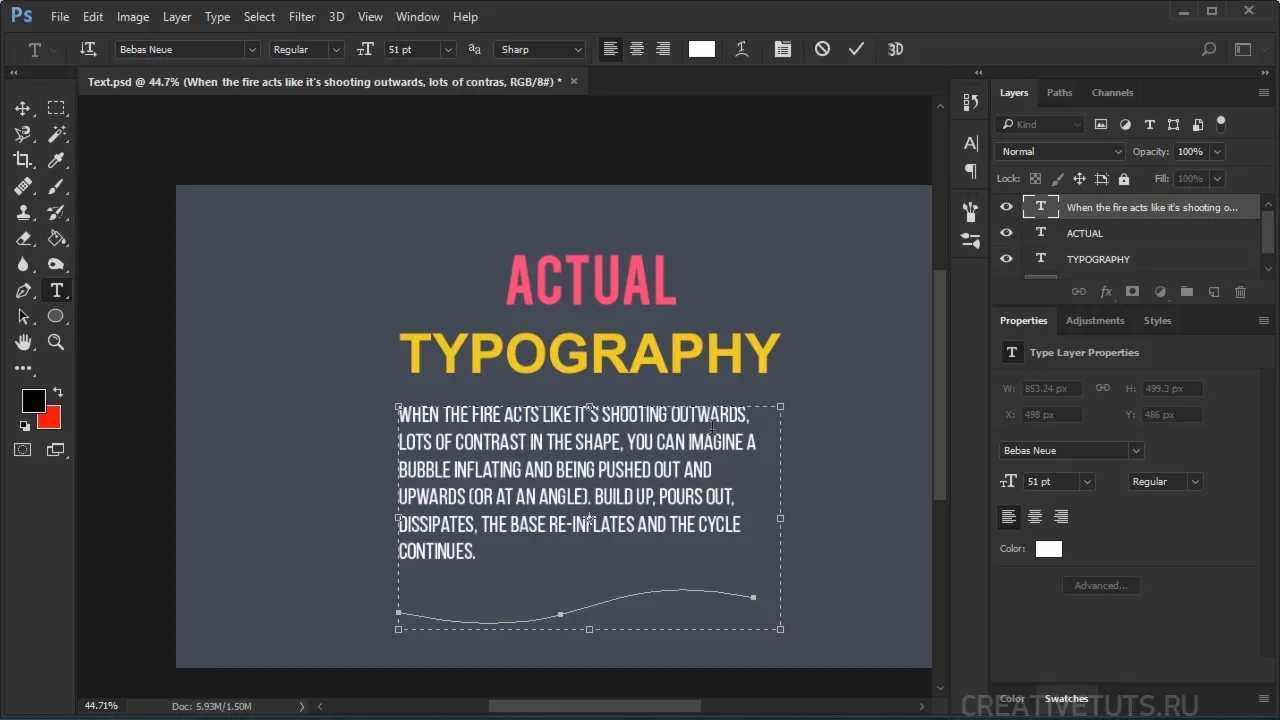Open the Filter menu
Screen dimensions: 1280x720
[x=301, y=17]
